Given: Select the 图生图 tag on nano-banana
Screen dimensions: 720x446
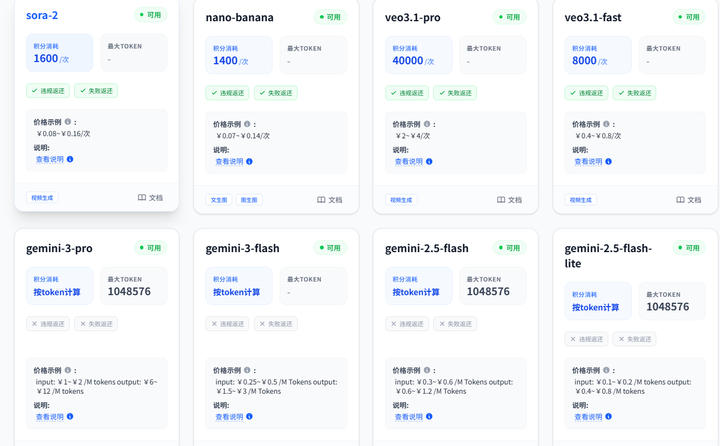Looking at the screenshot, I should click(x=249, y=200).
